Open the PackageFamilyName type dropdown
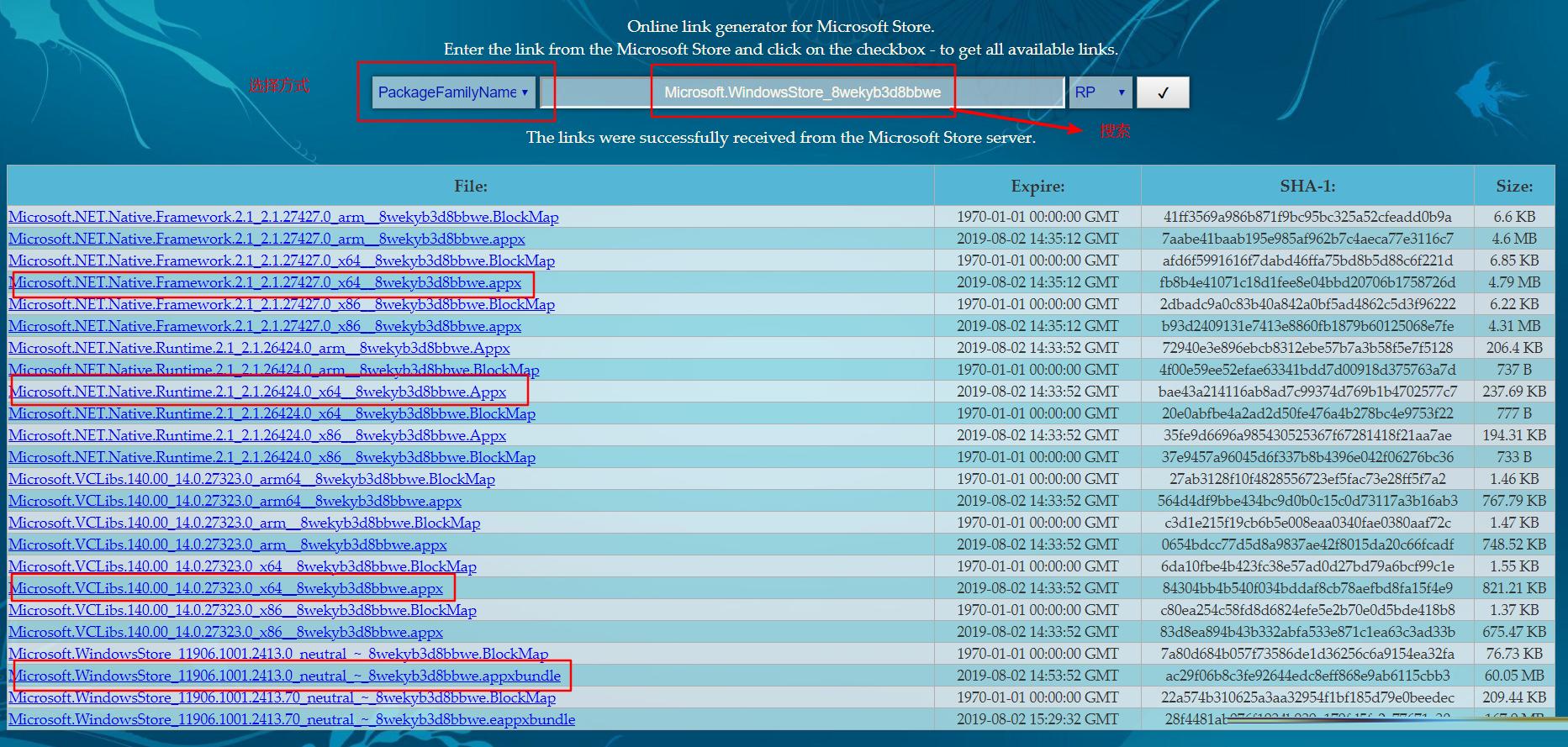 (452, 92)
